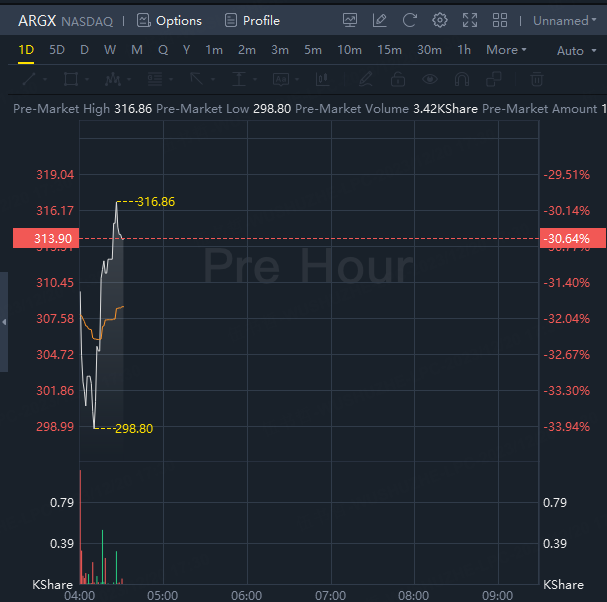This screenshot has width=607, height=602.
Task: Refresh the chart
Action: pyautogui.click(x=410, y=20)
